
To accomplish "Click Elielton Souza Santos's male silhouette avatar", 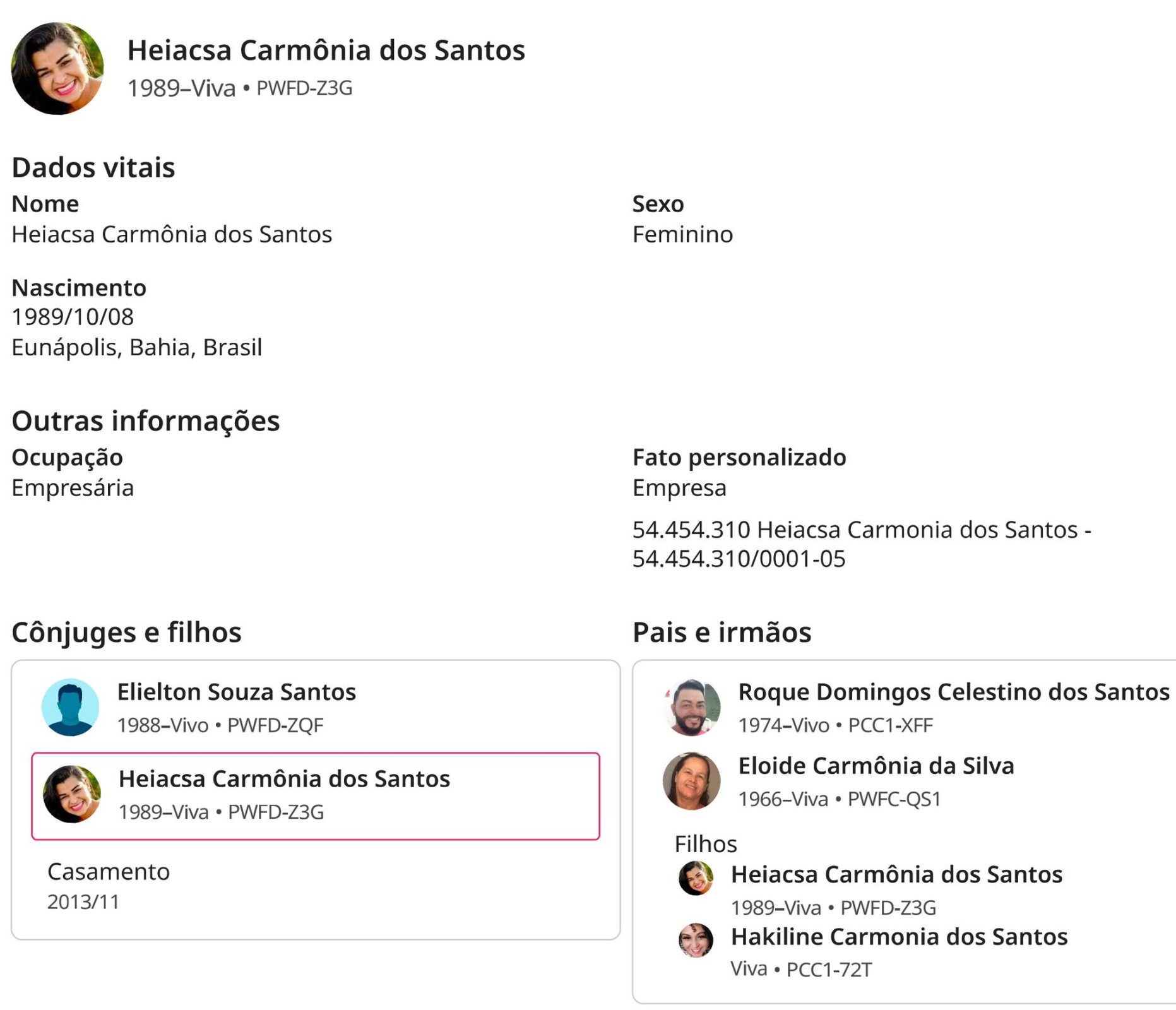I will (x=70, y=707).
